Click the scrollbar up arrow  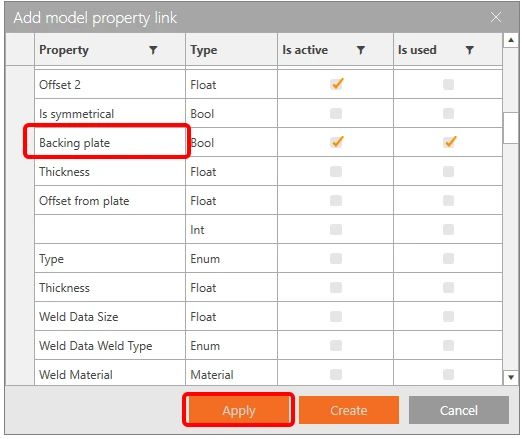(511, 40)
